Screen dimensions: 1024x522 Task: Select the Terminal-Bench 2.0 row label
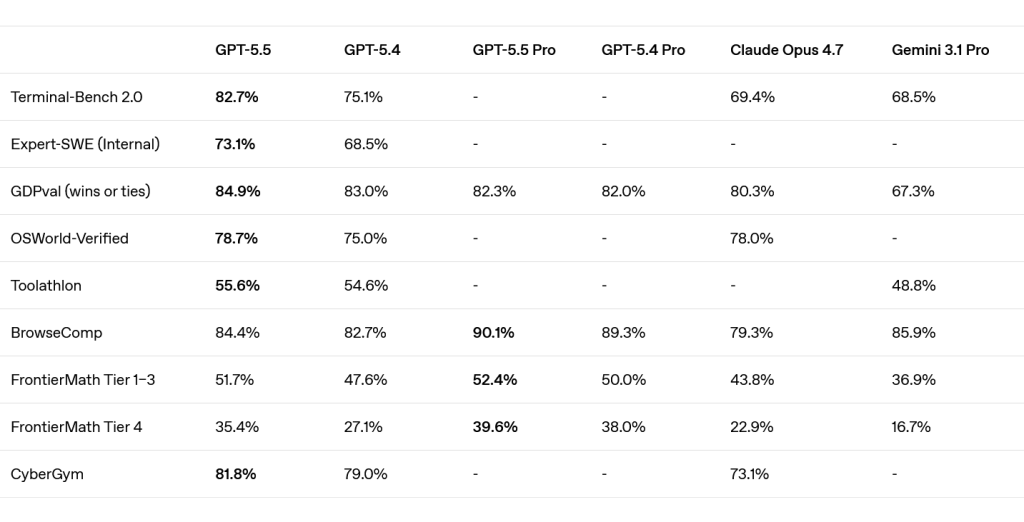[76, 97]
